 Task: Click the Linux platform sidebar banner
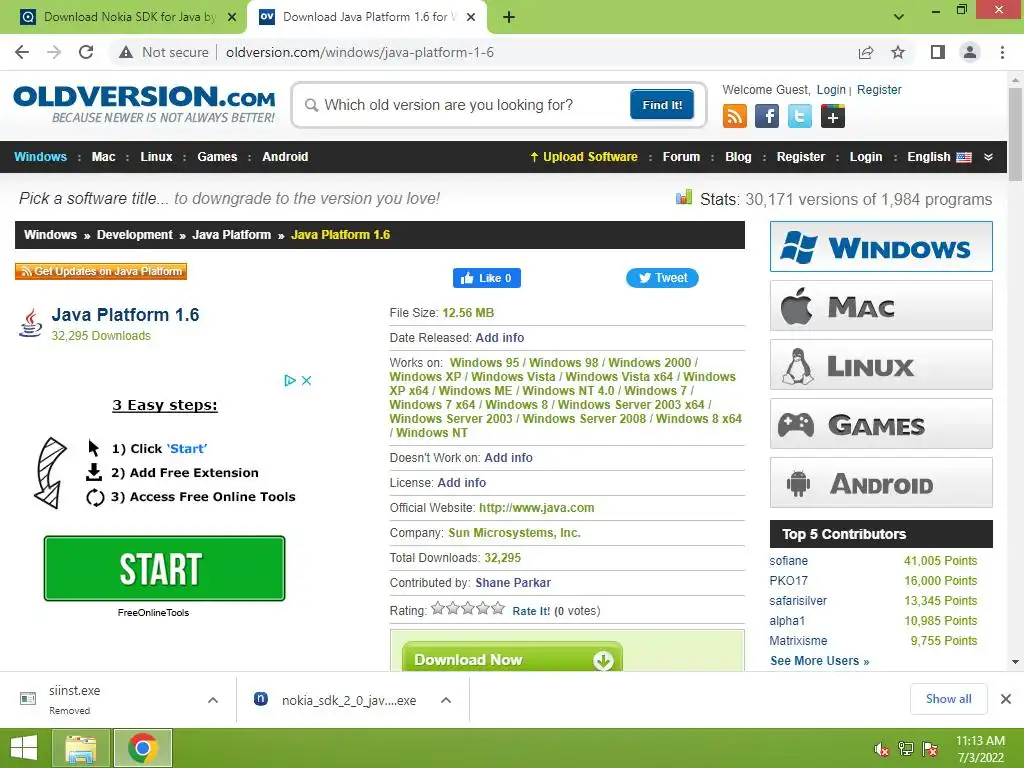coord(881,364)
